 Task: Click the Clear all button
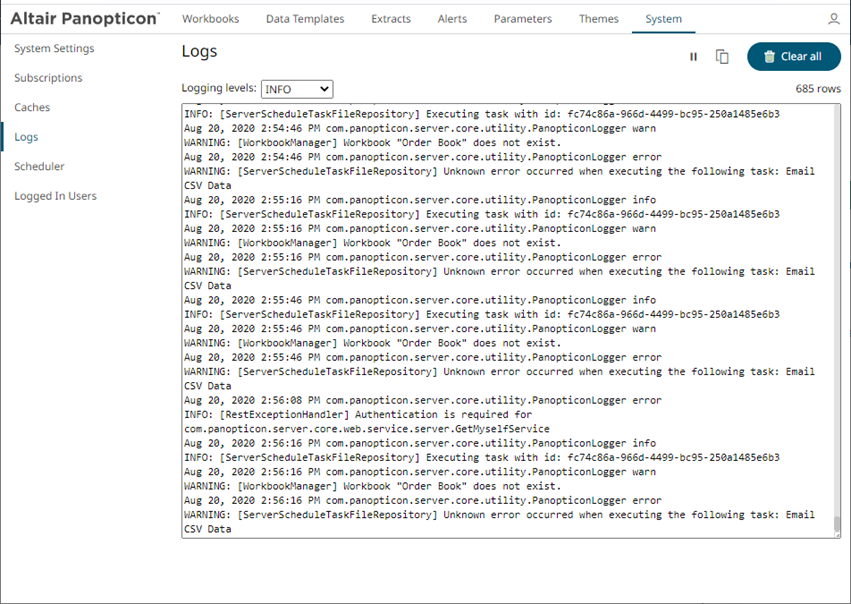pyautogui.click(x=793, y=57)
